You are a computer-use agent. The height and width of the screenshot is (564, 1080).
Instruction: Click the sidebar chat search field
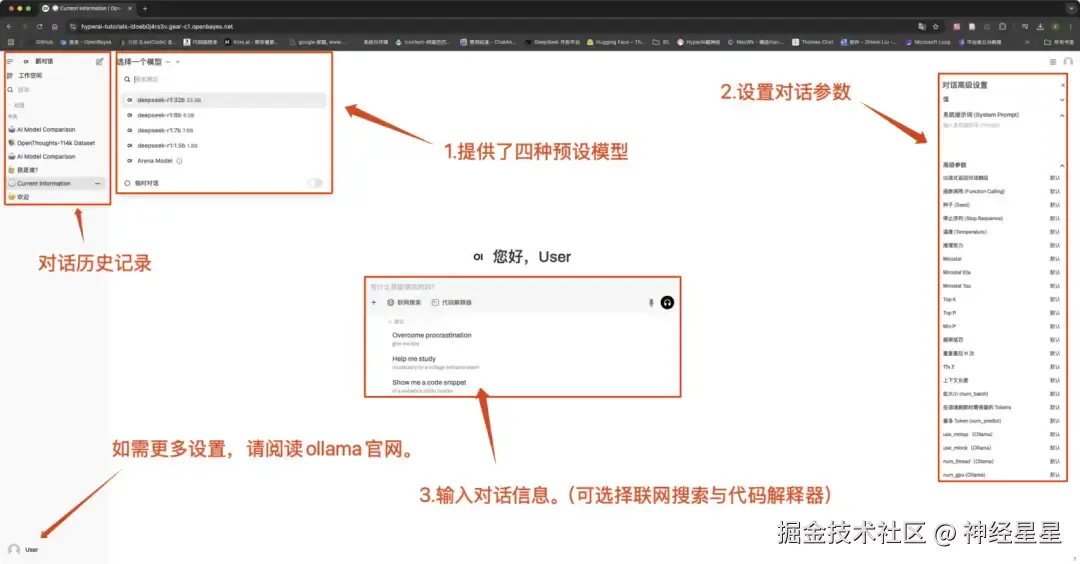(x=55, y=90)
